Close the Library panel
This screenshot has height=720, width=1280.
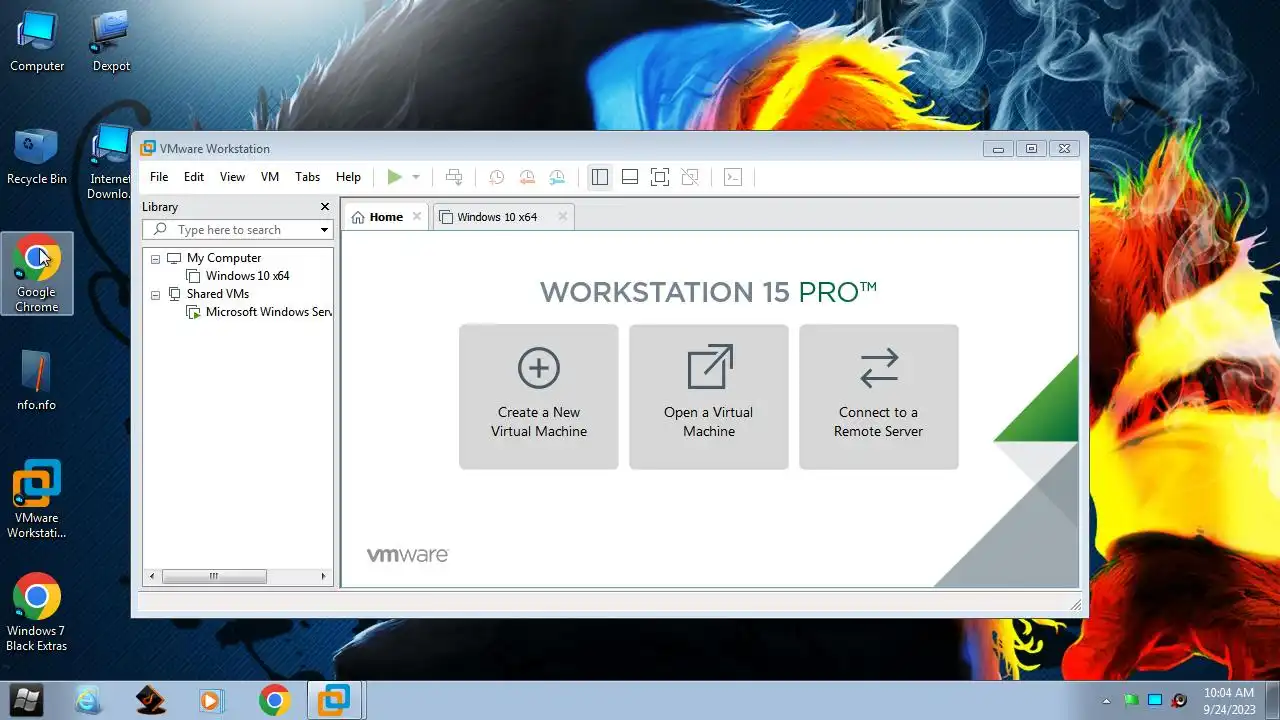(x=325, y=206)
